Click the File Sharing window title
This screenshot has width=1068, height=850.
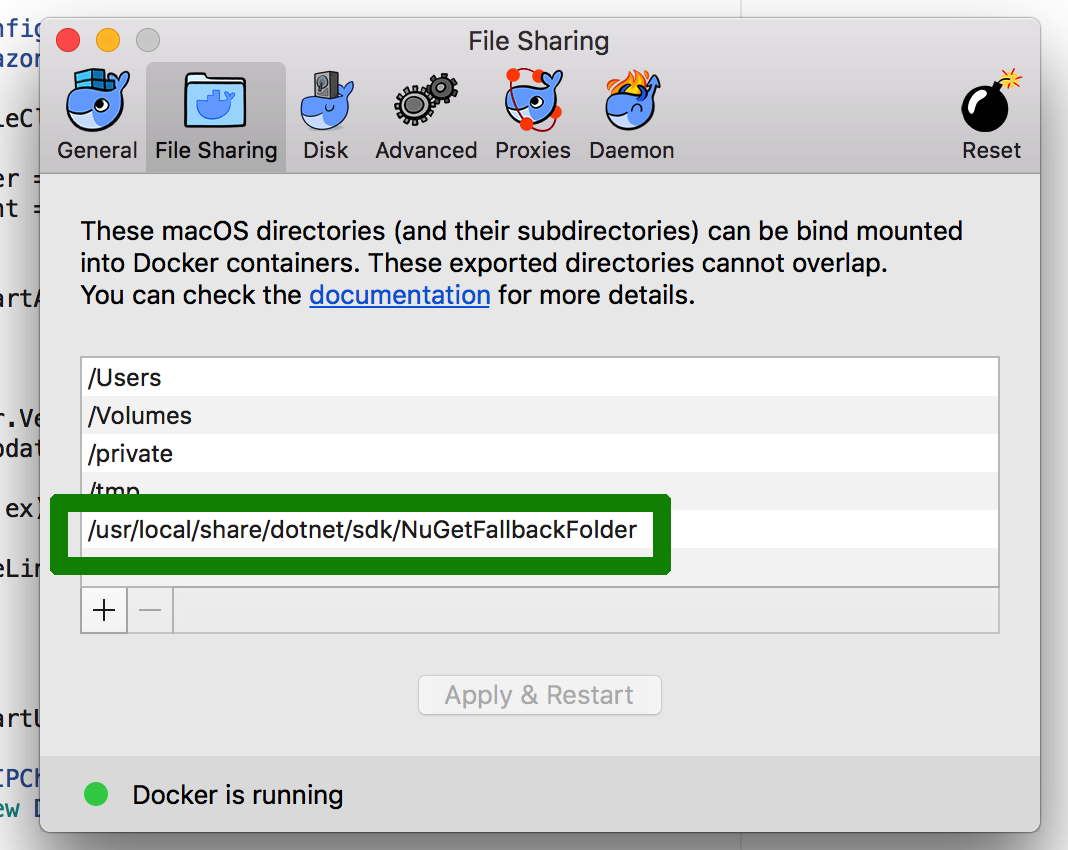538,41
